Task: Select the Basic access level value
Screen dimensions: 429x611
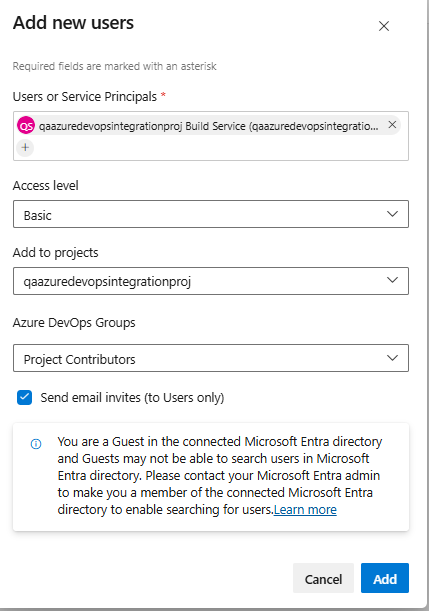Action: click(37, 215)
